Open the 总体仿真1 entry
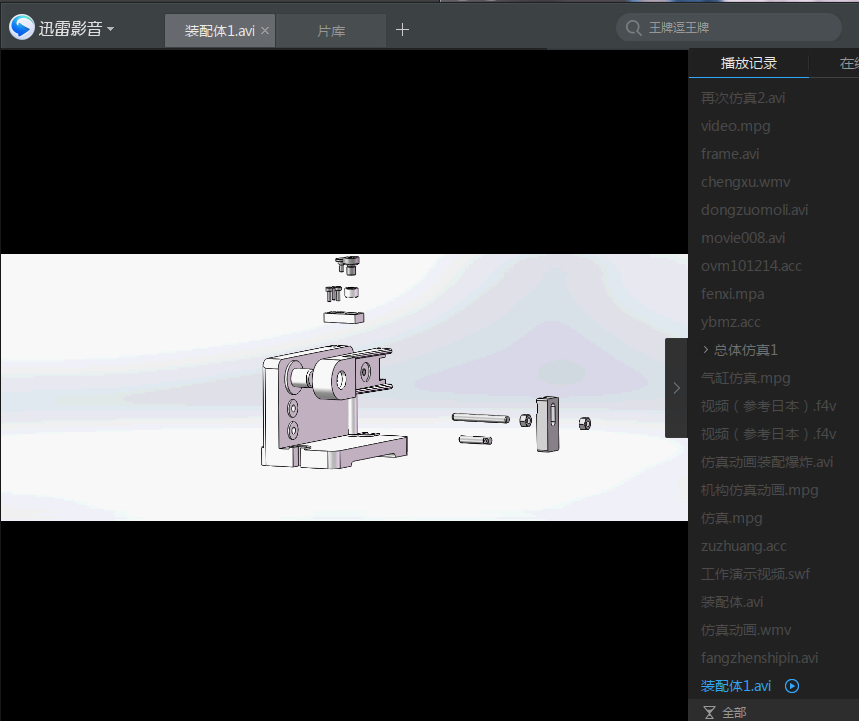 745,350
